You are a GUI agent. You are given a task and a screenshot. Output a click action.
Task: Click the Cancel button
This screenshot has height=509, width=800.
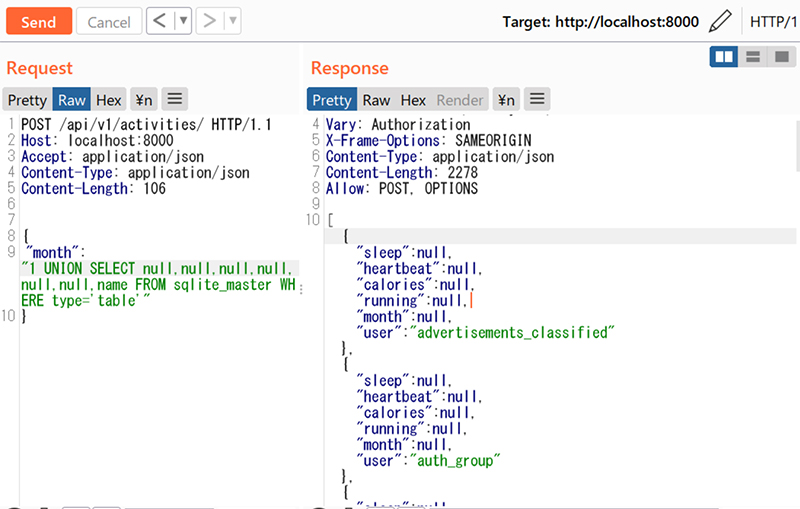point(108,21)
